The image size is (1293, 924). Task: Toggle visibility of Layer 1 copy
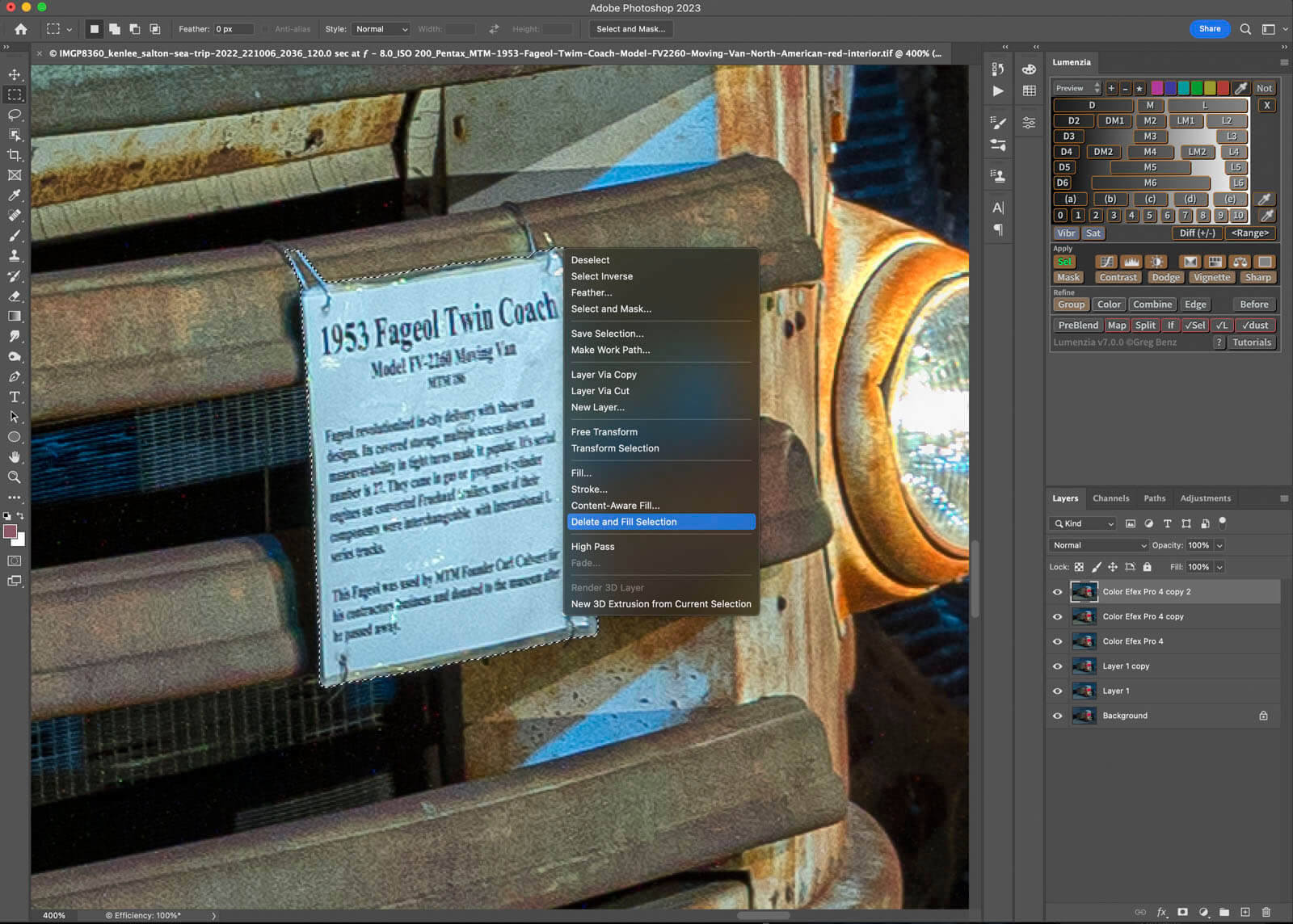(1057, 666)
